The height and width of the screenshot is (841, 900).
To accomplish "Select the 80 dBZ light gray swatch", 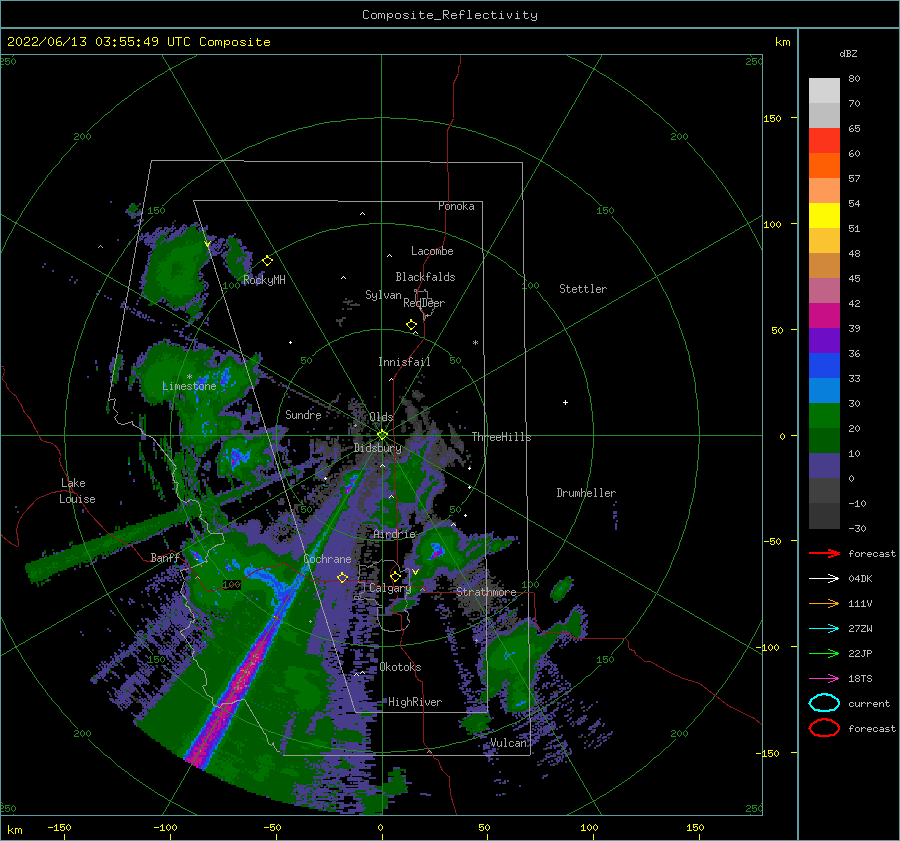I will [824, 91].
